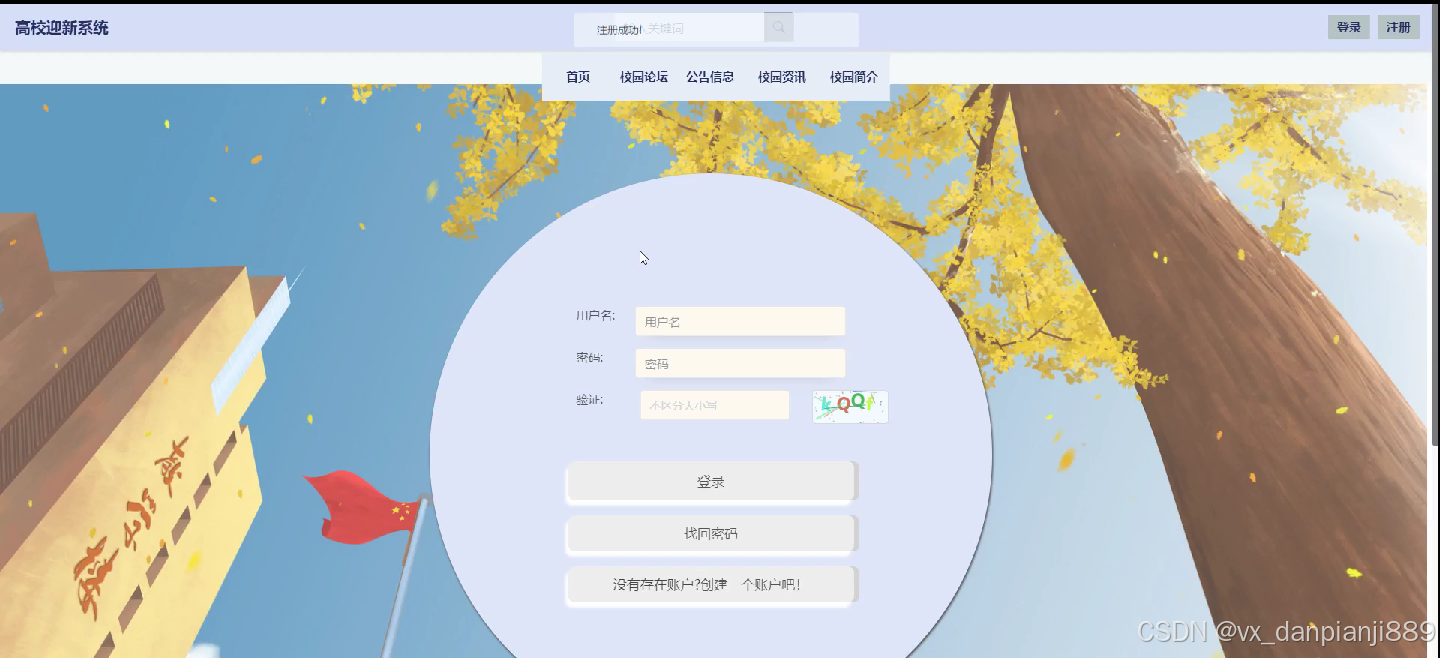Focus the 用户名 input field
Screen dimensions: 1440x658
tap(740, 322)
